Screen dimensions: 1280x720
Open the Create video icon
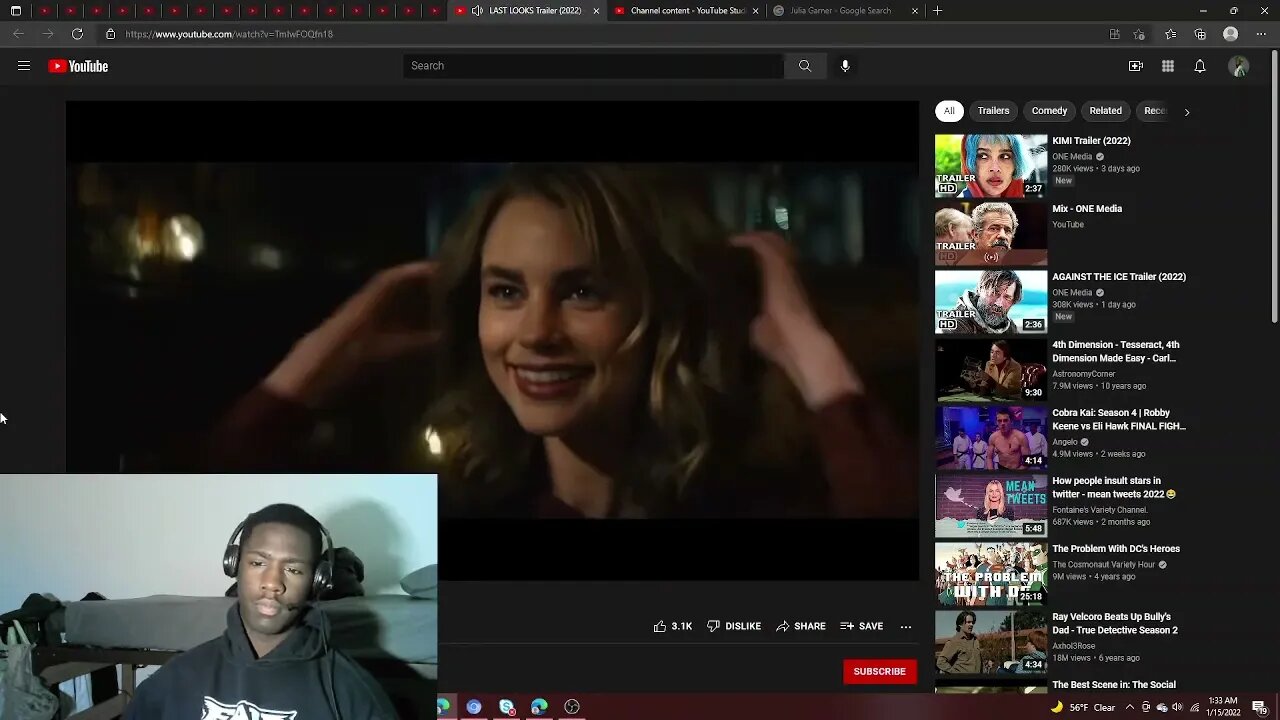coord(1136,66)
